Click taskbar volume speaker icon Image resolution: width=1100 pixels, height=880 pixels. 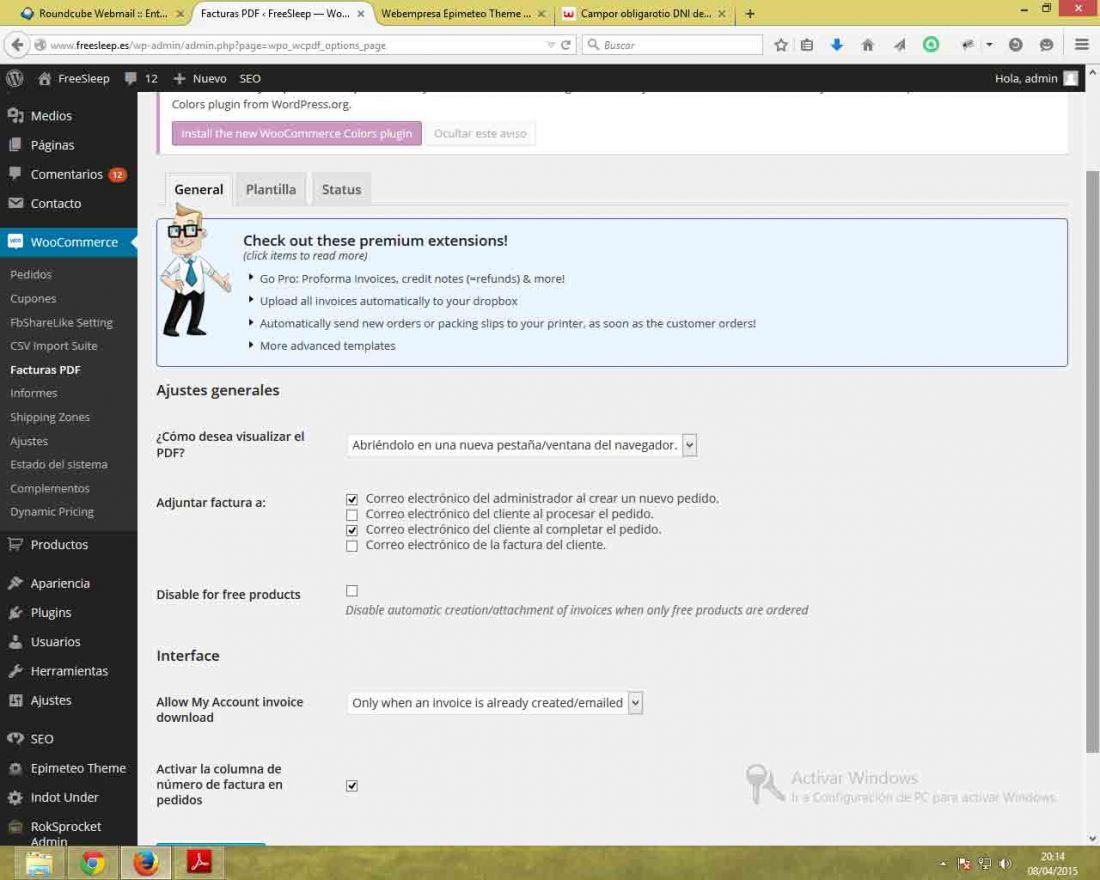point(1005,864)
